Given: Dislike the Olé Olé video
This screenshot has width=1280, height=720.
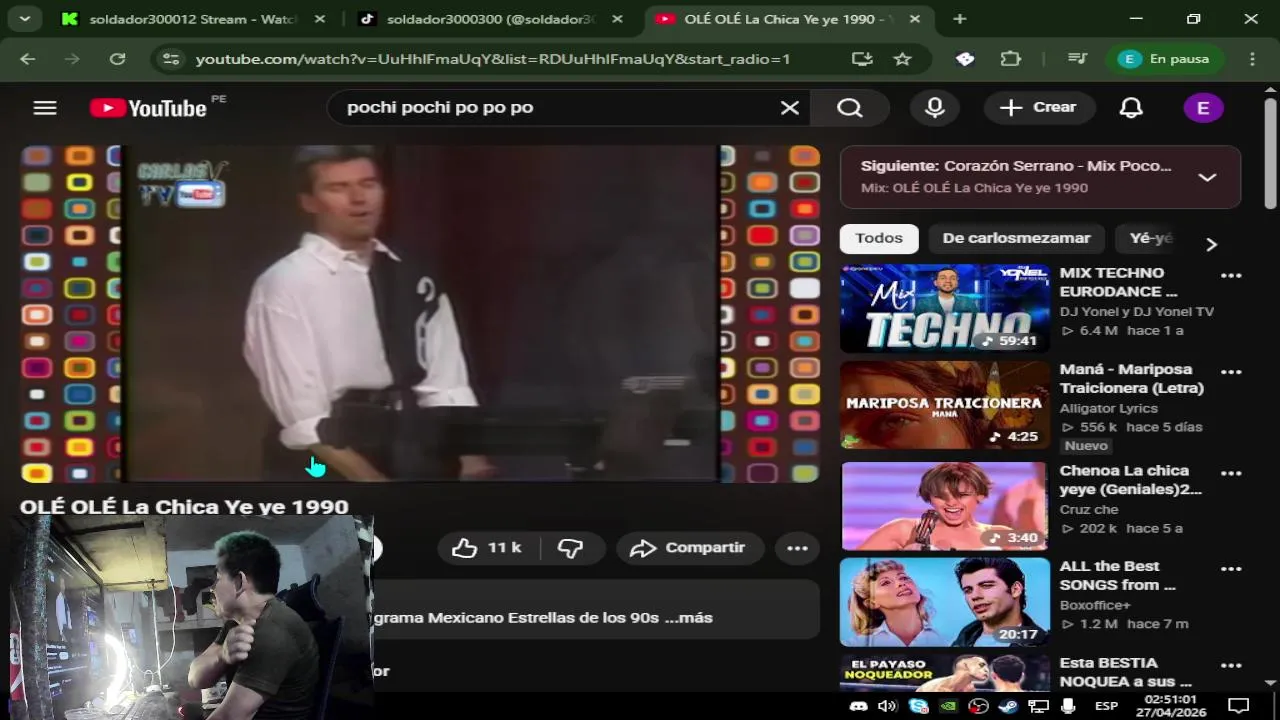Looking at the screenshot, I should [571, 548].
